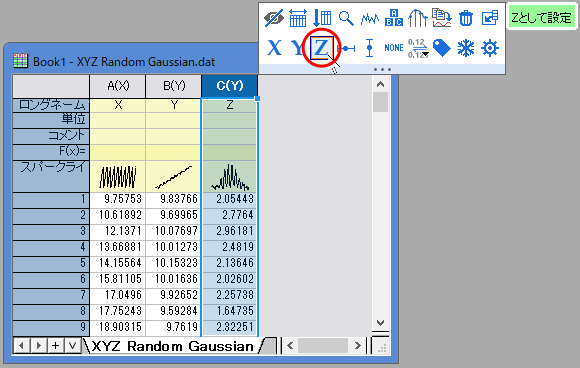The height and width of the screenshot is (368, 580).
Task: Set column as X error bar
Action: pos(347,48)
